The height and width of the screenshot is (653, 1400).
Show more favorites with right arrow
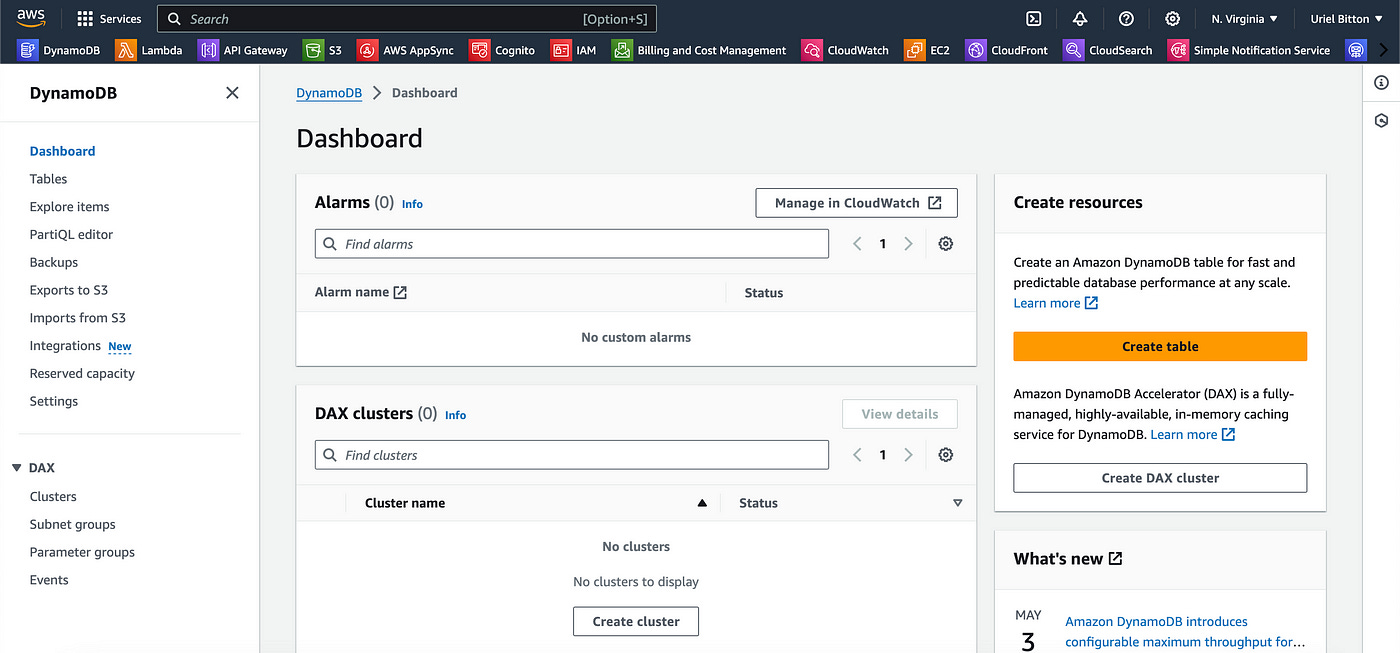(x=1384, y=50)
